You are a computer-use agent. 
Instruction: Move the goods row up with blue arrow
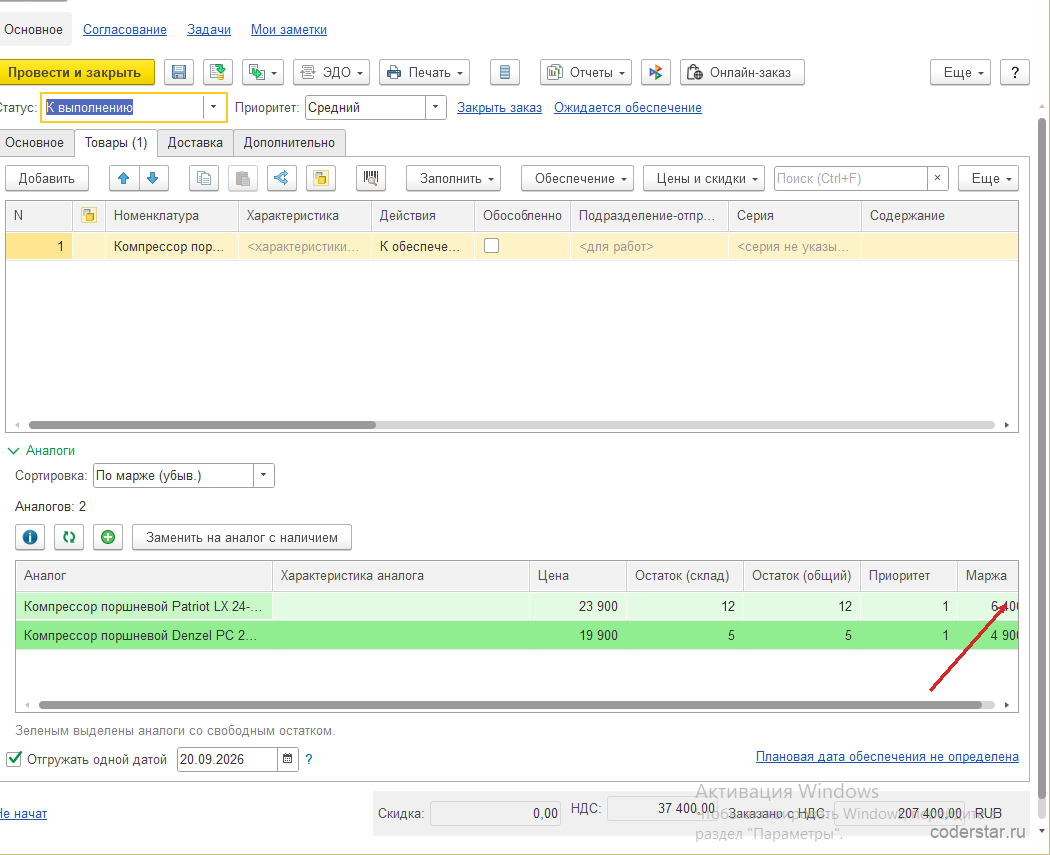pos(124,178)
